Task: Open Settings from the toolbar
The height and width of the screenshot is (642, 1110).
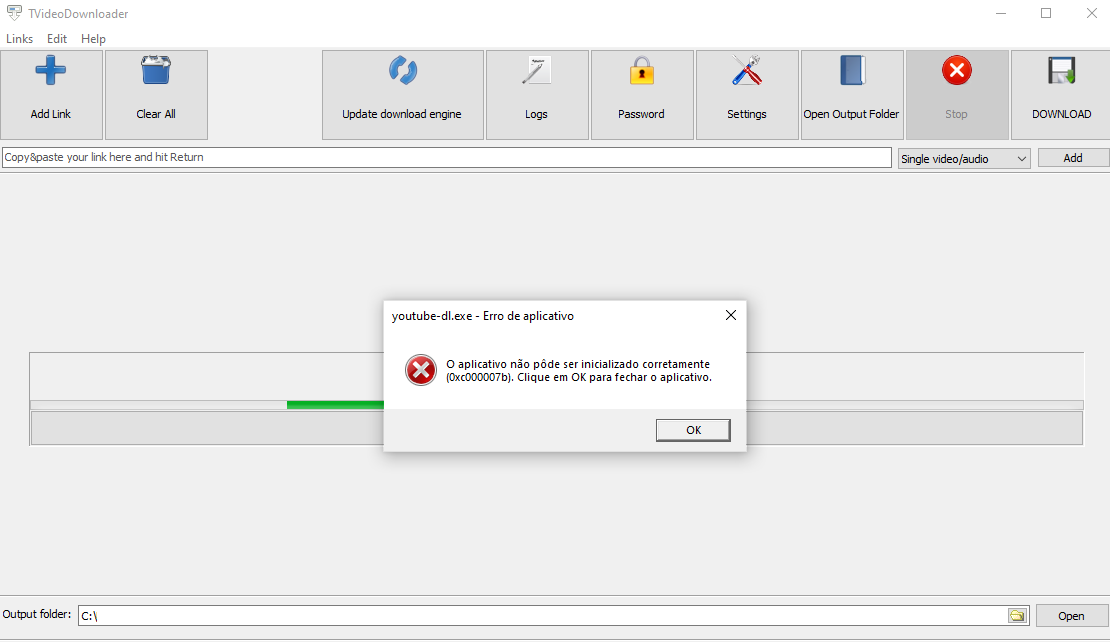Action: click(x=748, y=95)
